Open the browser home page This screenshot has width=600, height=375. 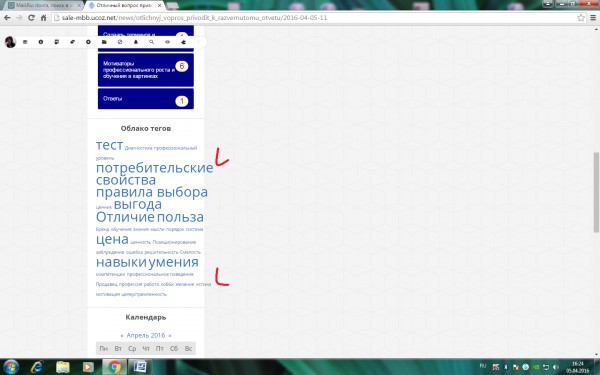click(43, 18)
